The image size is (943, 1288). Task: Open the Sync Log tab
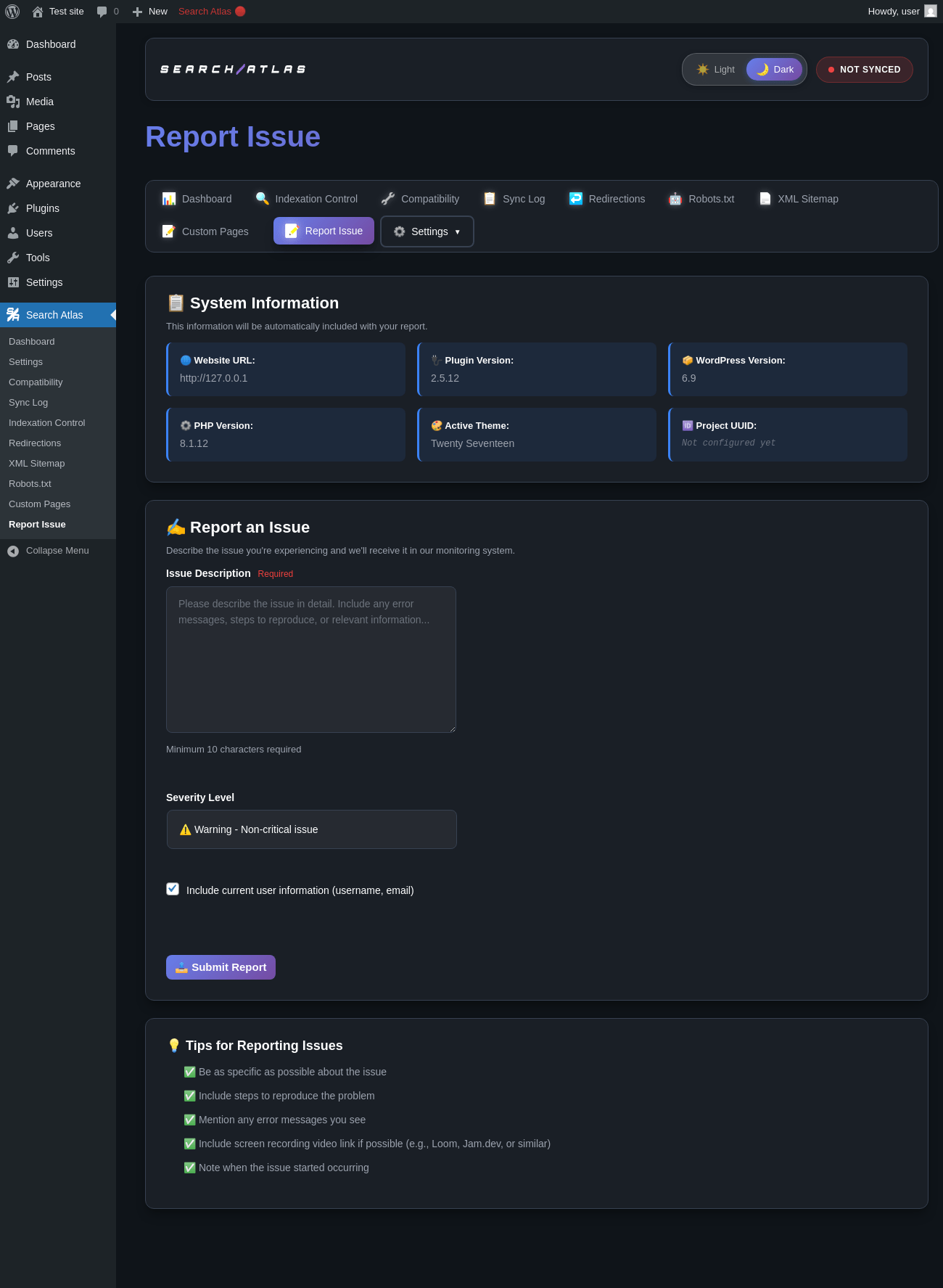(514, 199)
